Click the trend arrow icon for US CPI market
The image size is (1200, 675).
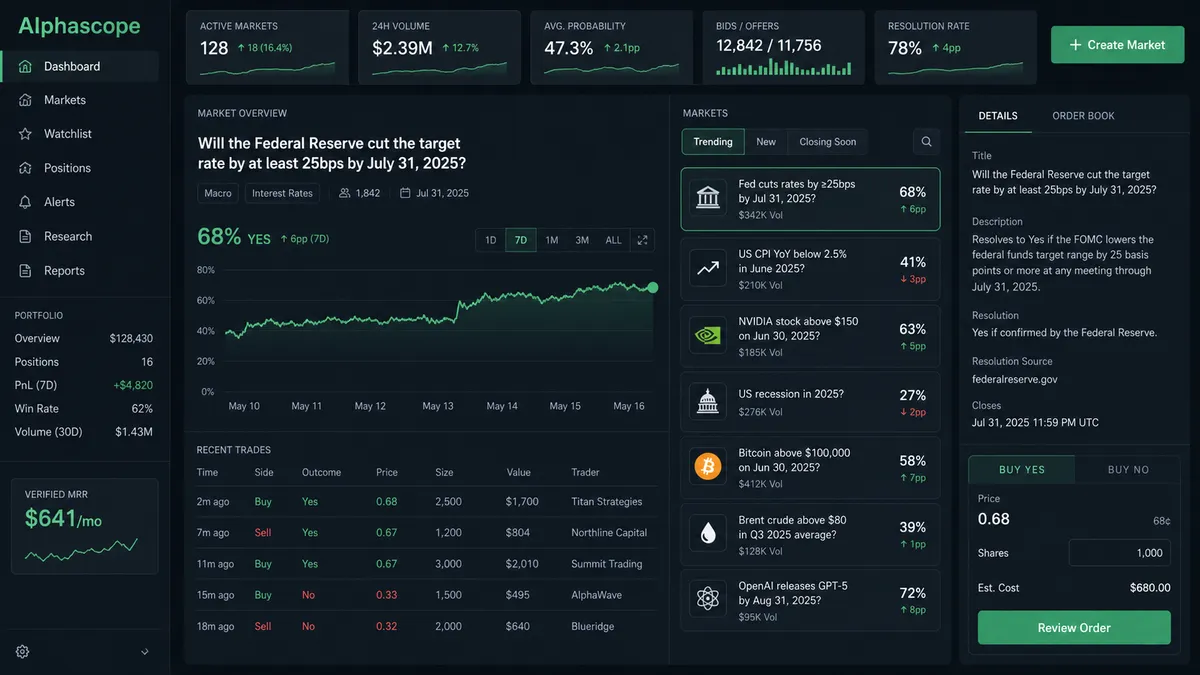click(708, 268)
